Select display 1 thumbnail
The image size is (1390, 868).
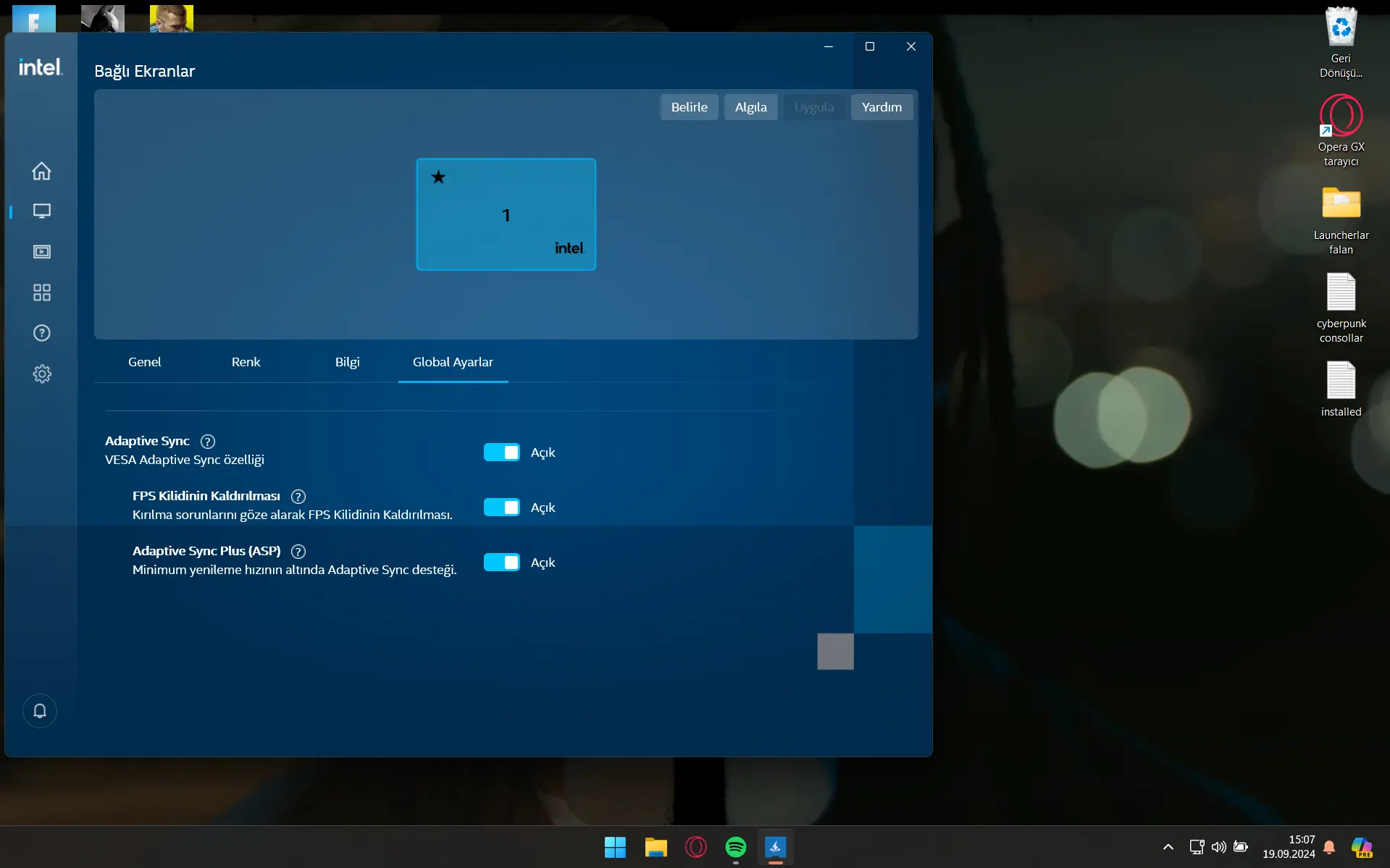(506, 214)
